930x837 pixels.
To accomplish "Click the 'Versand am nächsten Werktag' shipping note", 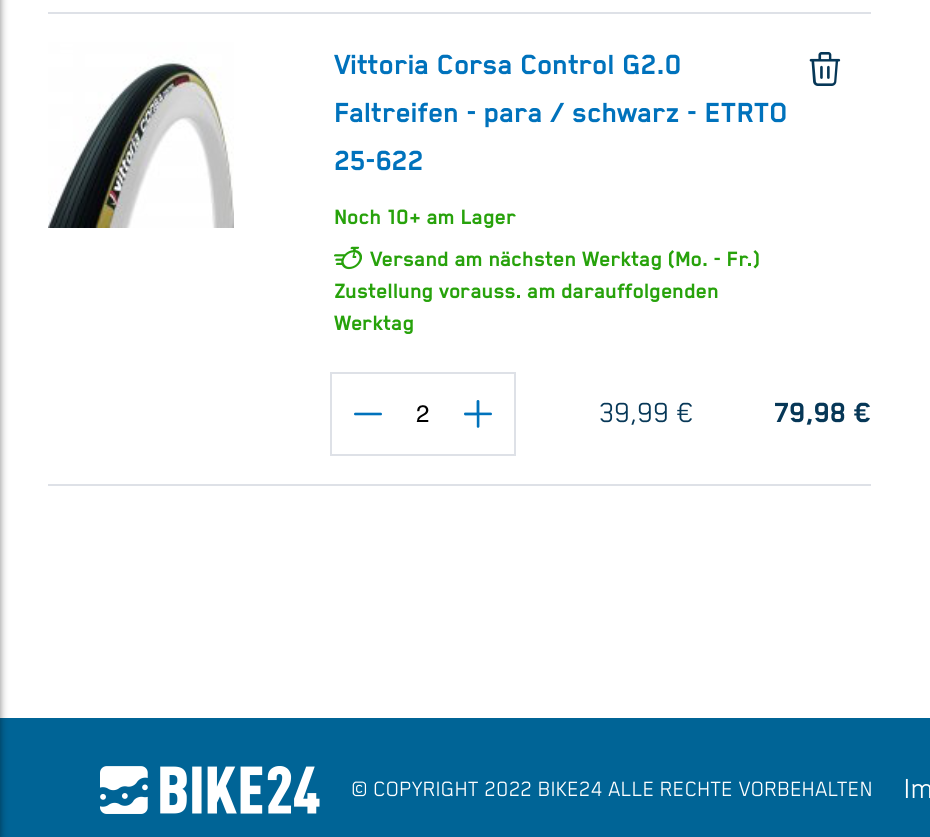I will (x=565, y=259).
